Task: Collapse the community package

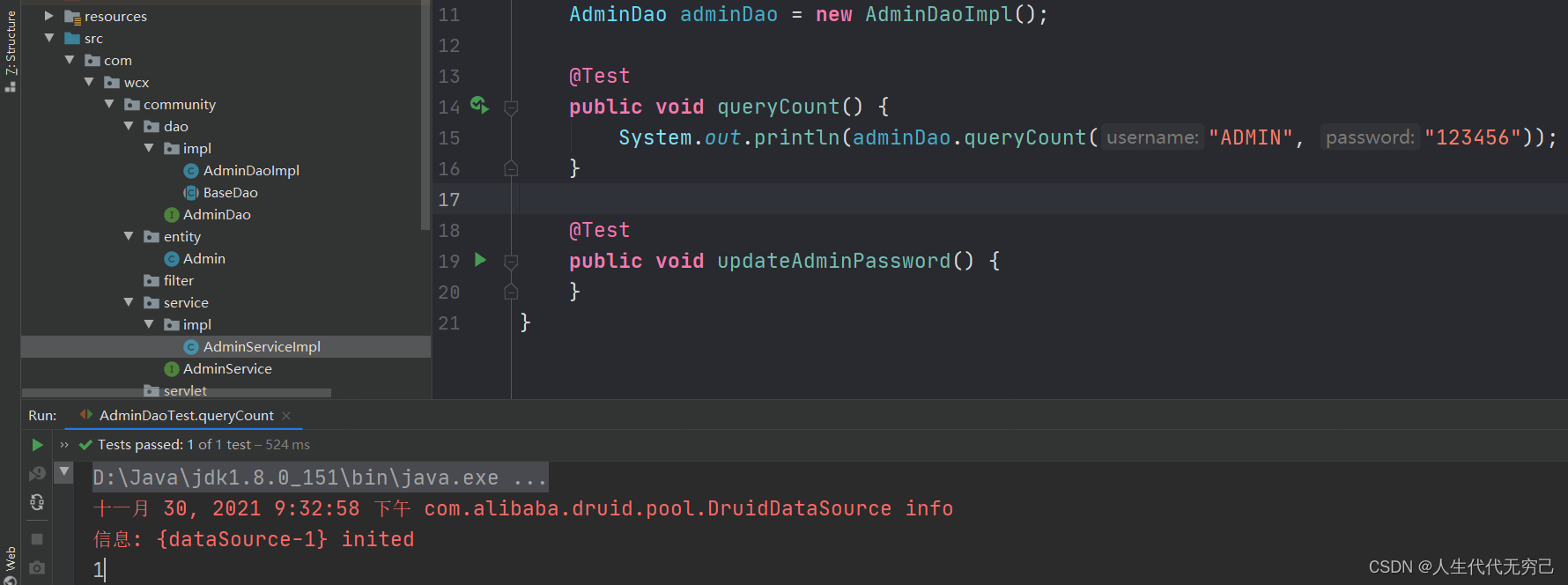Action: pos(109,104)
